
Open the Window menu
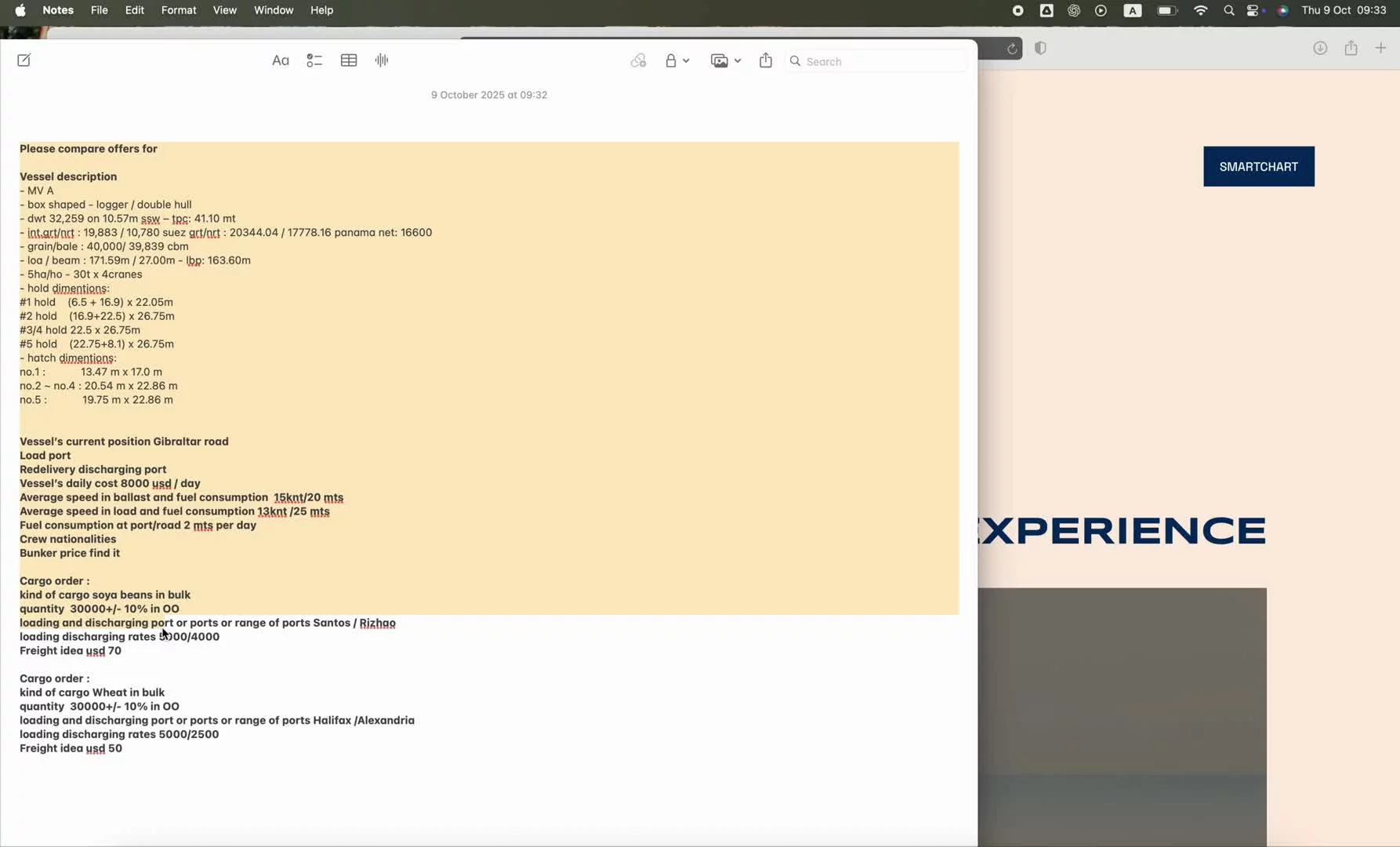pyautogui.click(x=274, y=10)
